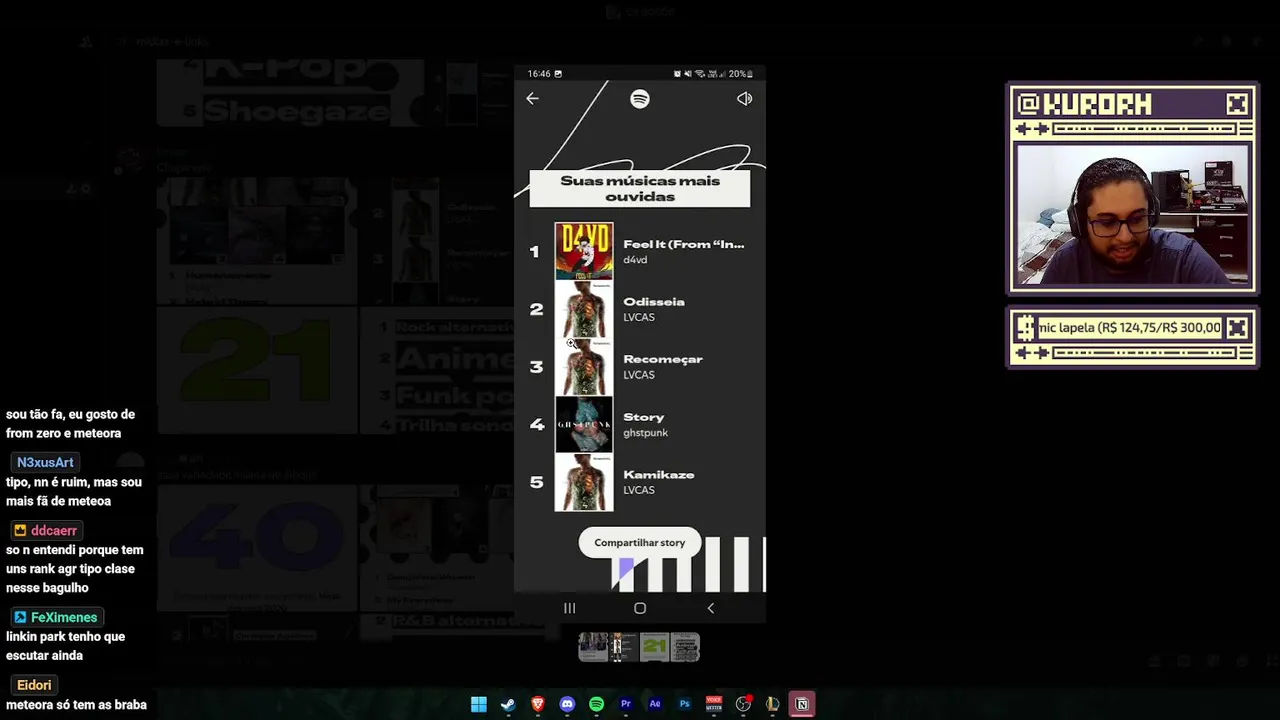The width and height of the screenshot is (1280, 720).
Task: Select the first thumbnail in image strip
Action: (593, 647)
